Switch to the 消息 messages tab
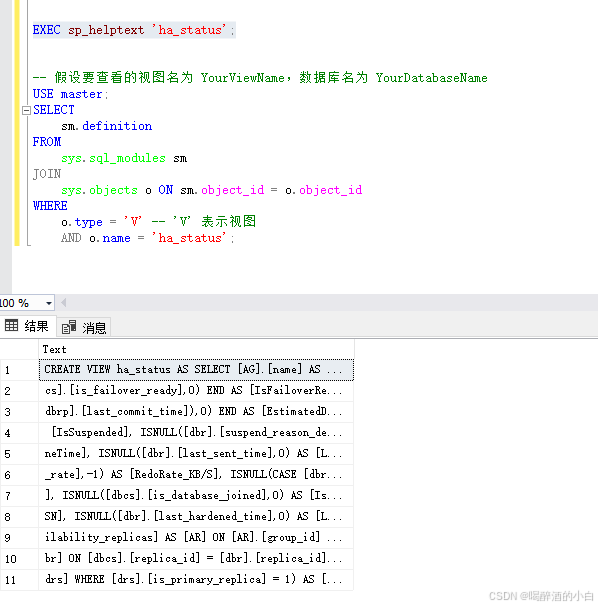 (x=84, y=328)
